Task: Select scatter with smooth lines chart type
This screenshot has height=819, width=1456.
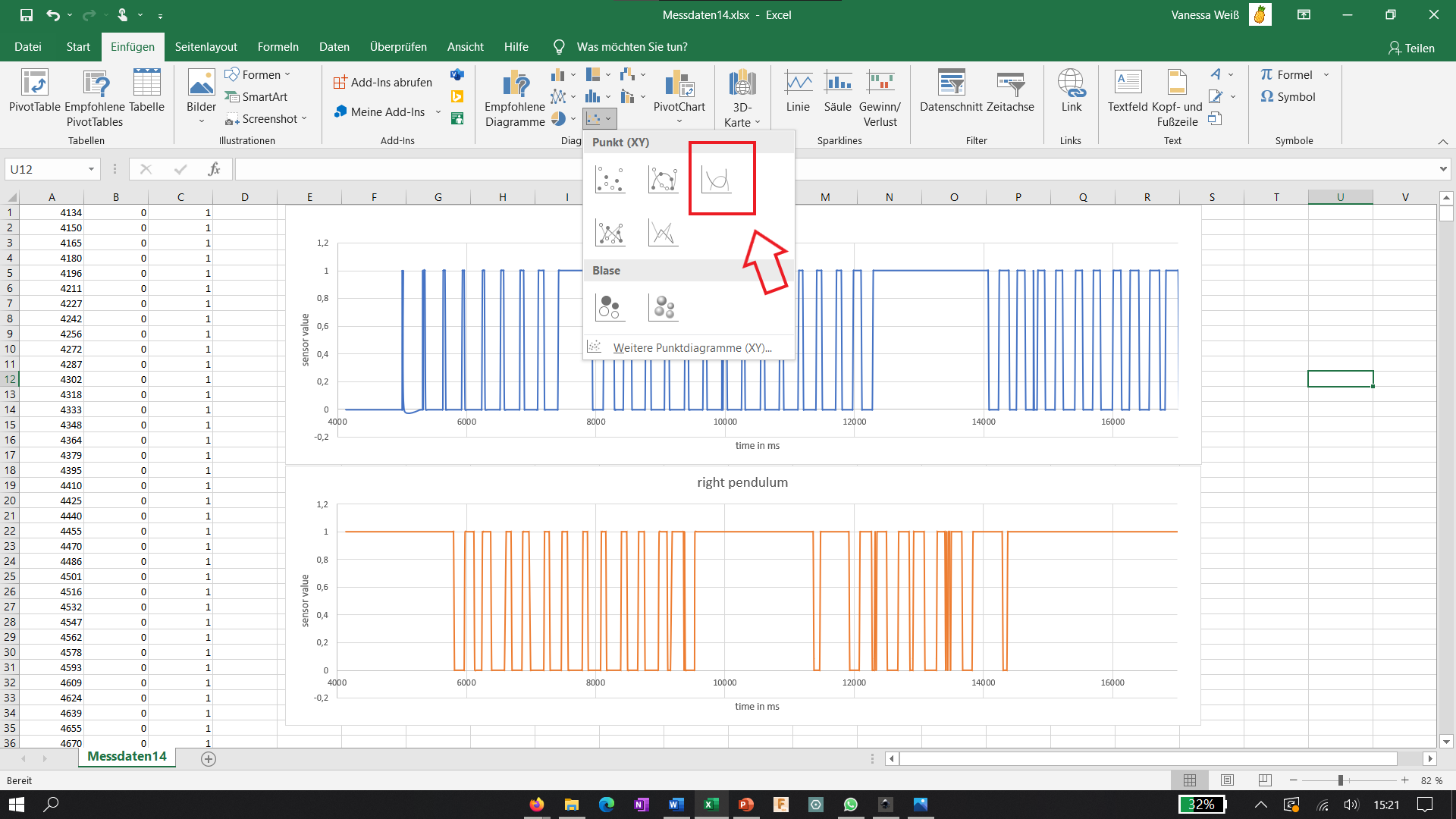Action: click(x=717, y=180)
